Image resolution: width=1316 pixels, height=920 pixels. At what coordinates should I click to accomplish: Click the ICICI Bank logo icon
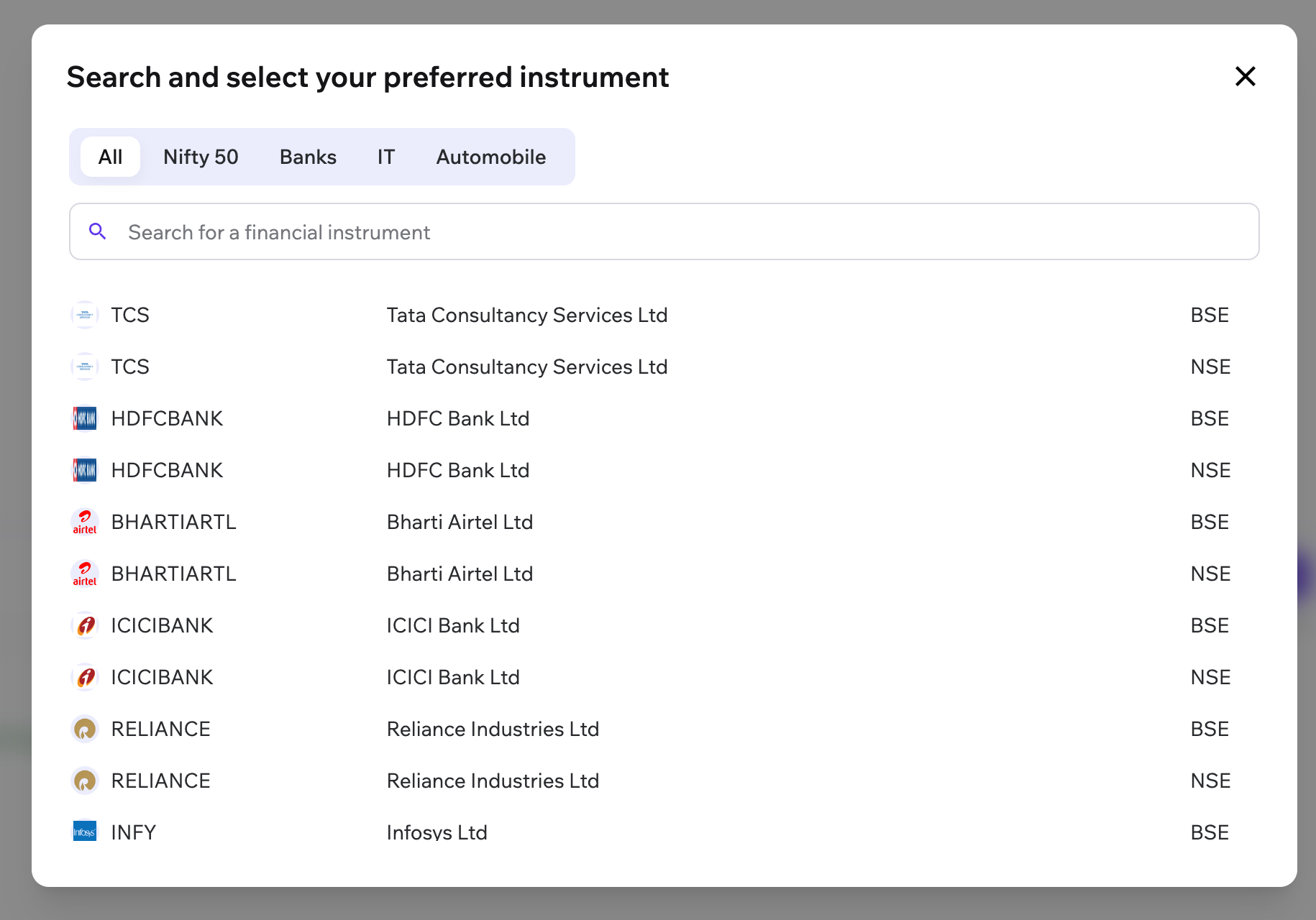pyautogui.click(x=85, y=625)
